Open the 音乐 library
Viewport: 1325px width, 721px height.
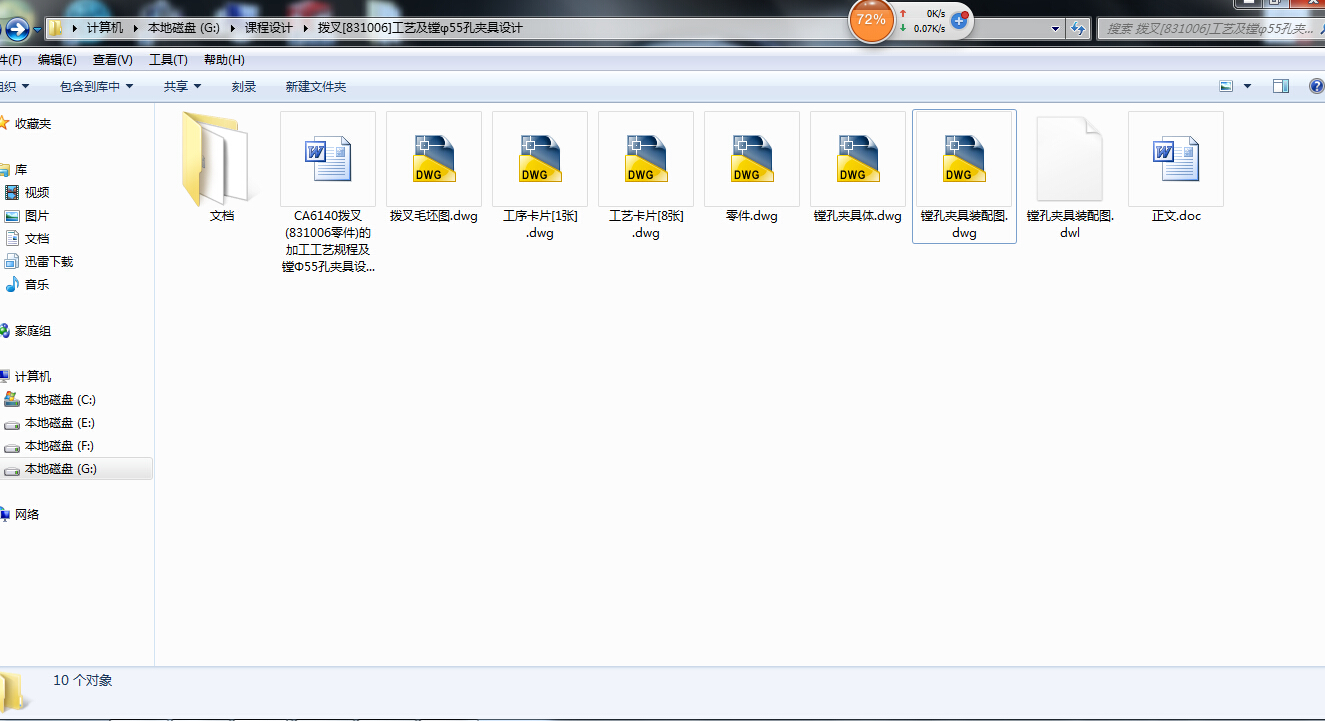click(37, 285)
